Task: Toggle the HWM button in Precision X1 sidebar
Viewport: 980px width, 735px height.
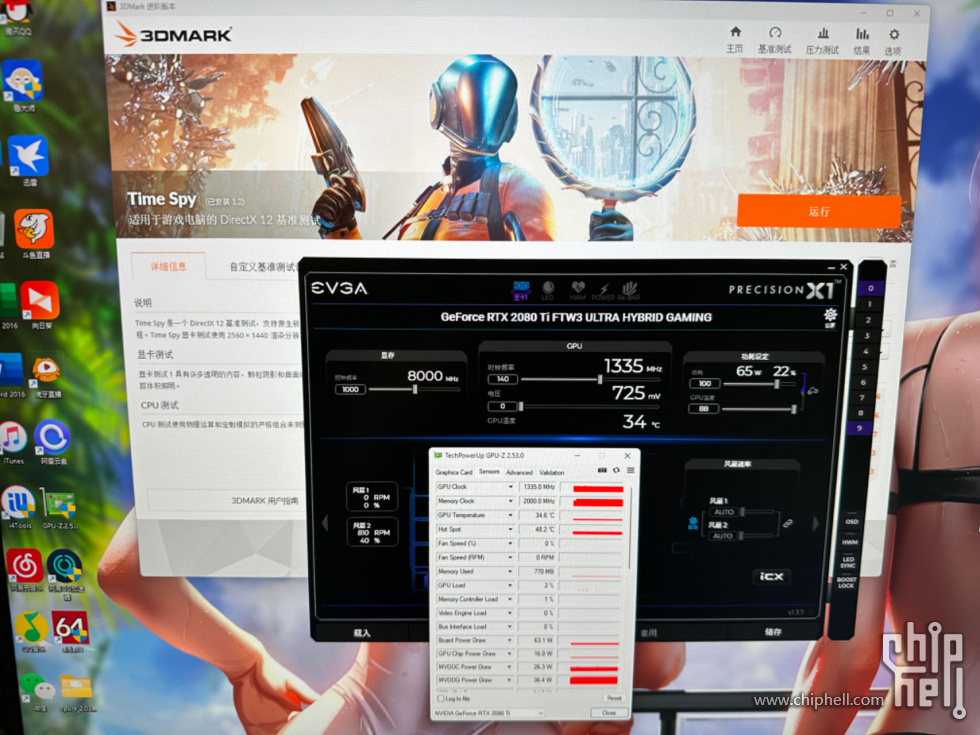Action: (x=849, y=542)
